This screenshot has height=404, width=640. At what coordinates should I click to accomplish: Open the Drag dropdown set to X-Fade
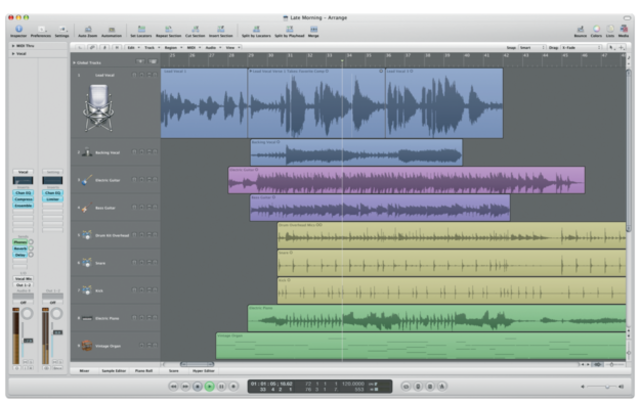(581, 48)
